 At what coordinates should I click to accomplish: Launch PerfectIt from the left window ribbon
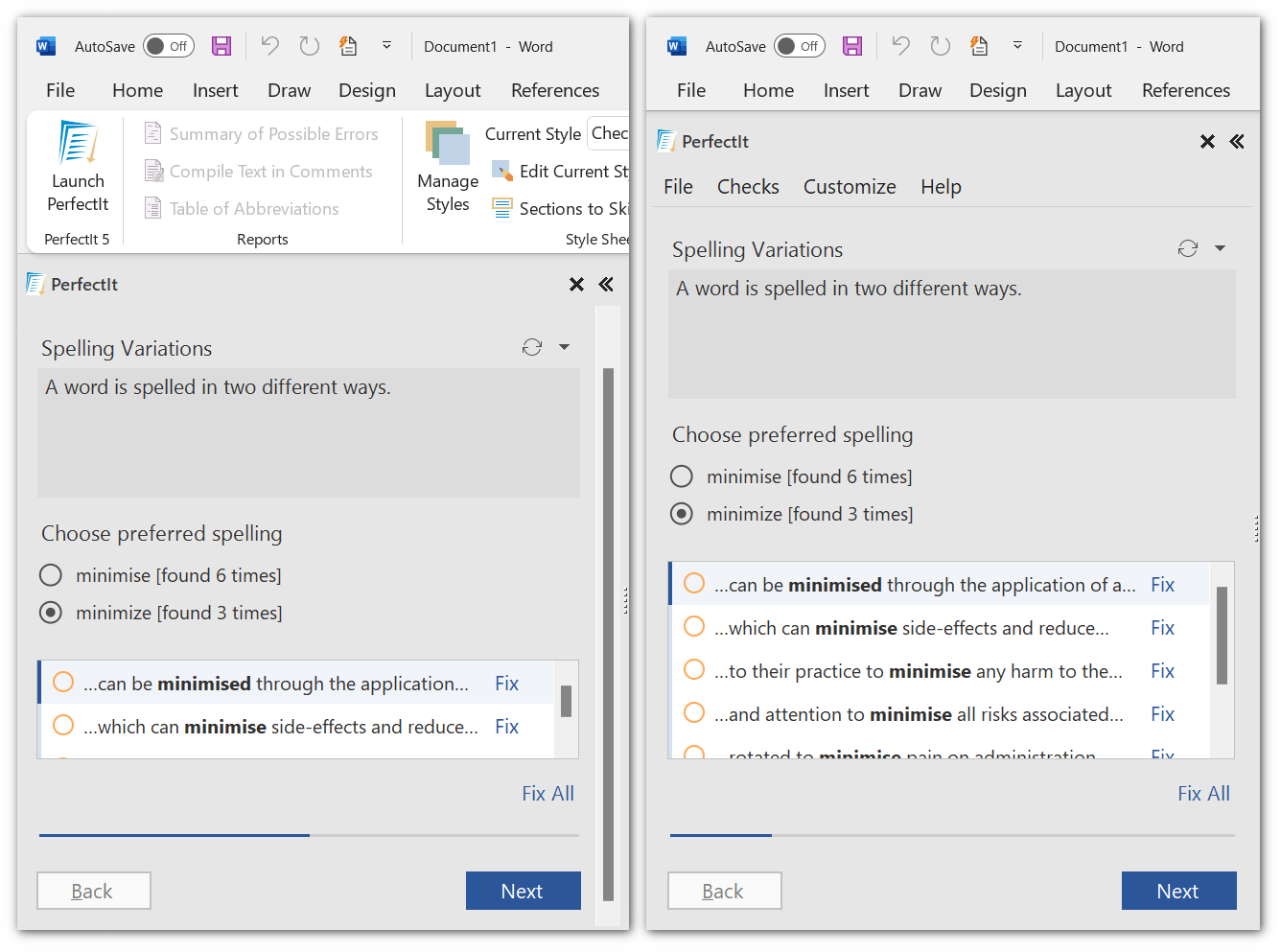click(x=78, y=167)
